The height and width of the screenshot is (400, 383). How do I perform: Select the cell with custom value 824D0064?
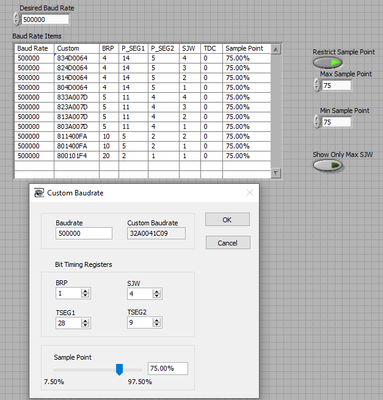point(77,68)
